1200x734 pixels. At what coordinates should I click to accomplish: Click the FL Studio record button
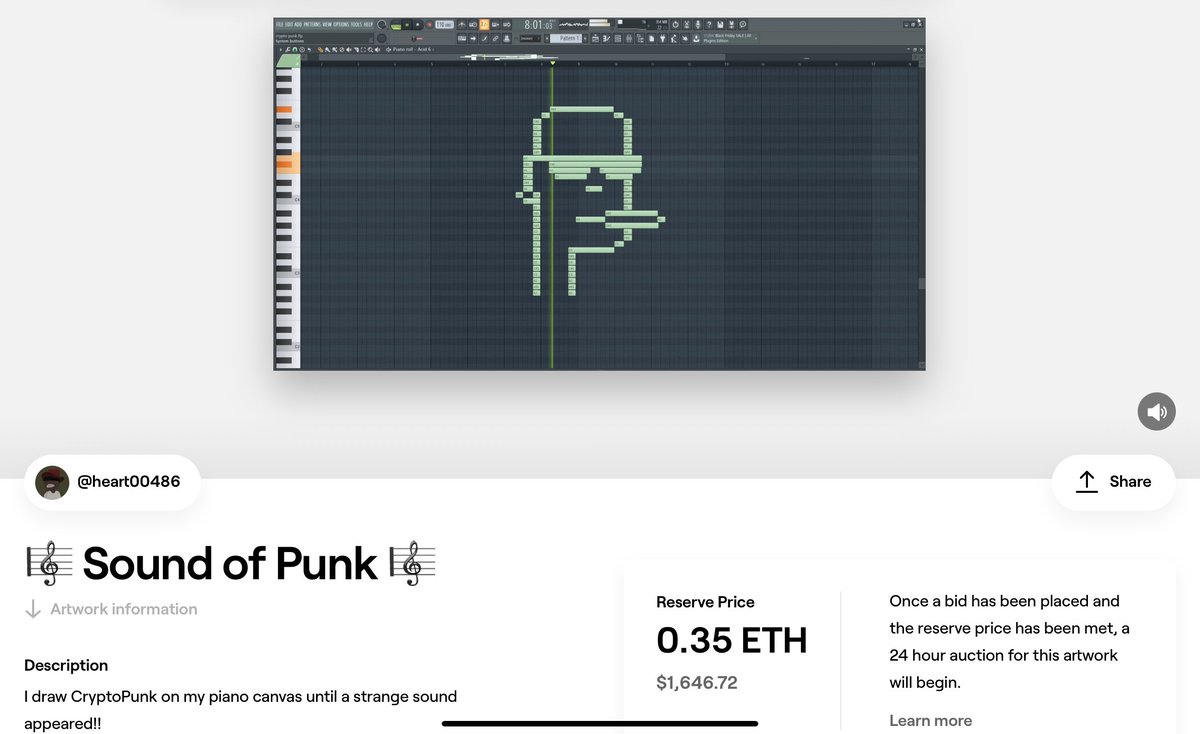429,25
